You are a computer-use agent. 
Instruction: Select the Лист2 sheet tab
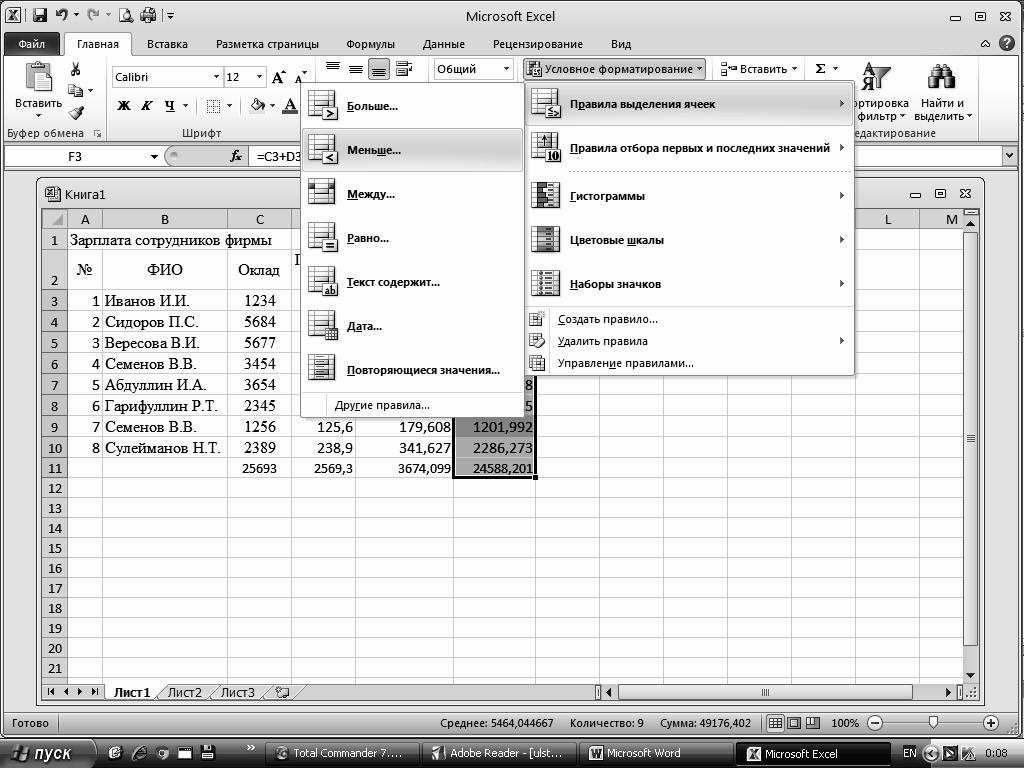pos(185,692)
